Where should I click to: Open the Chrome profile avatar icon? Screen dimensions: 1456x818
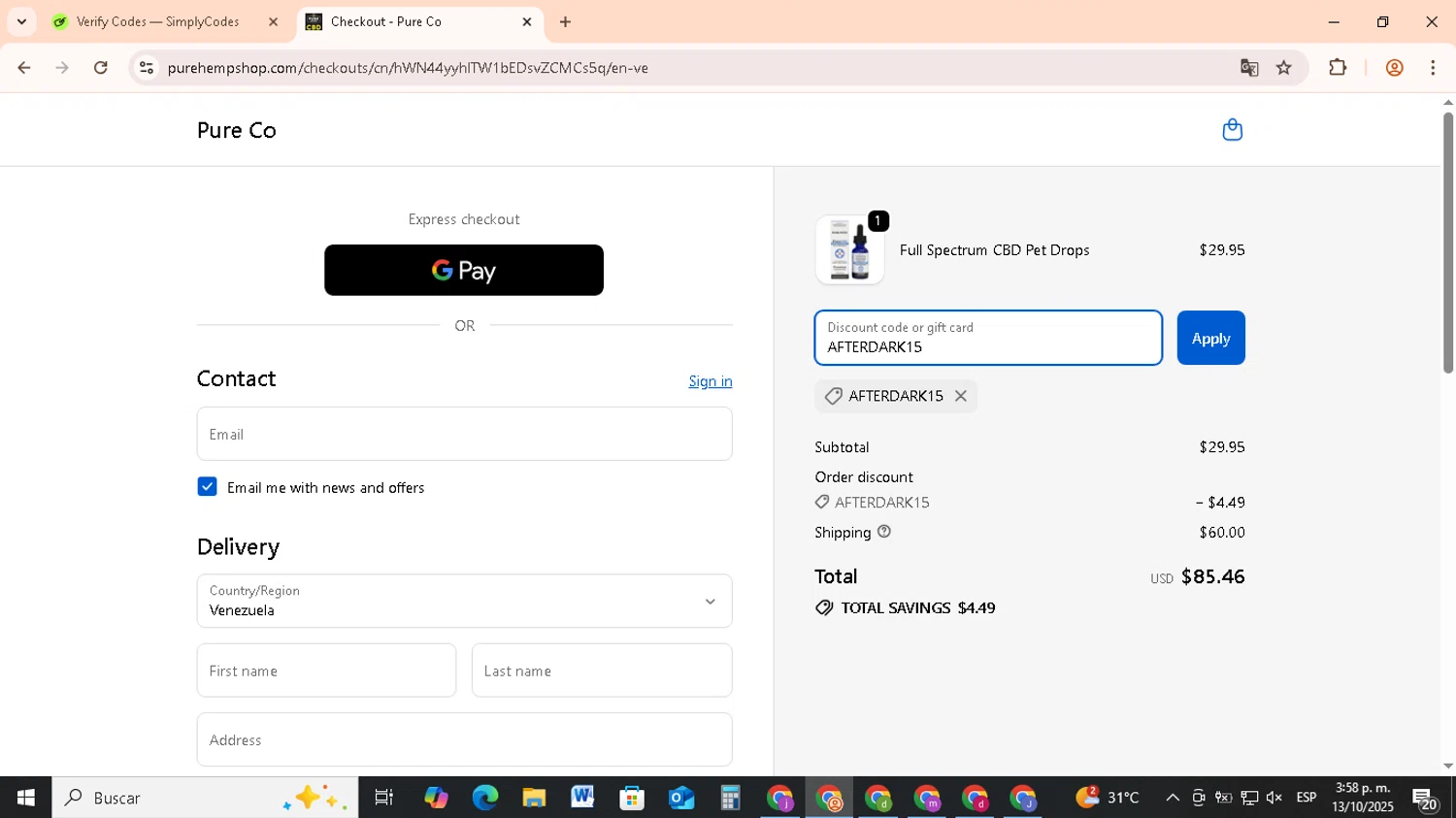[x=1395, y=68]
